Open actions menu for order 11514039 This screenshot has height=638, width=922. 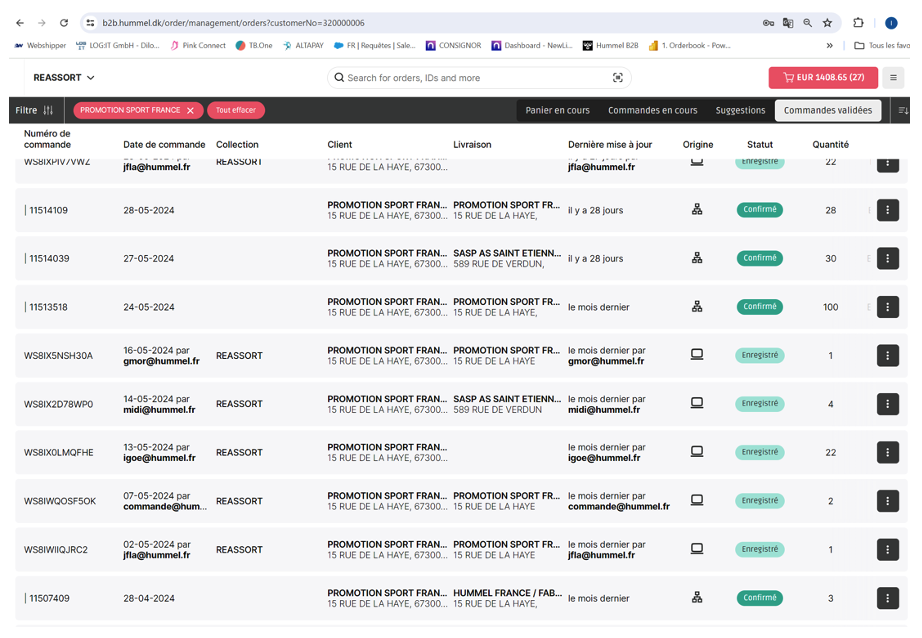point(888,258)
